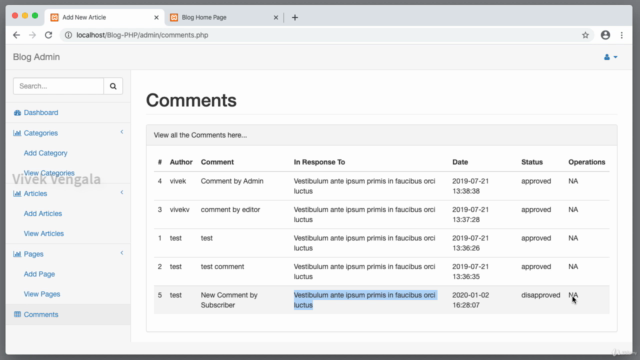Click 'comment by editor' cell
This screenshot has height=360, width=640.
click(230, 210)
